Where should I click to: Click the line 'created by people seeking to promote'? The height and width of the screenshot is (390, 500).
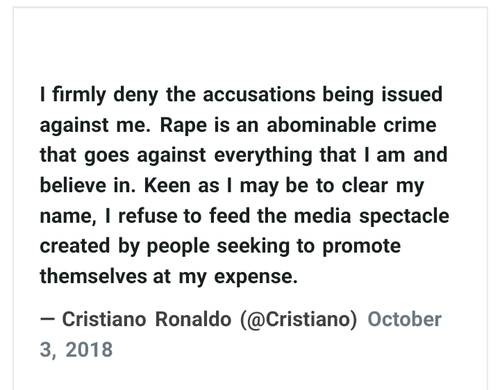click(220, 247)
